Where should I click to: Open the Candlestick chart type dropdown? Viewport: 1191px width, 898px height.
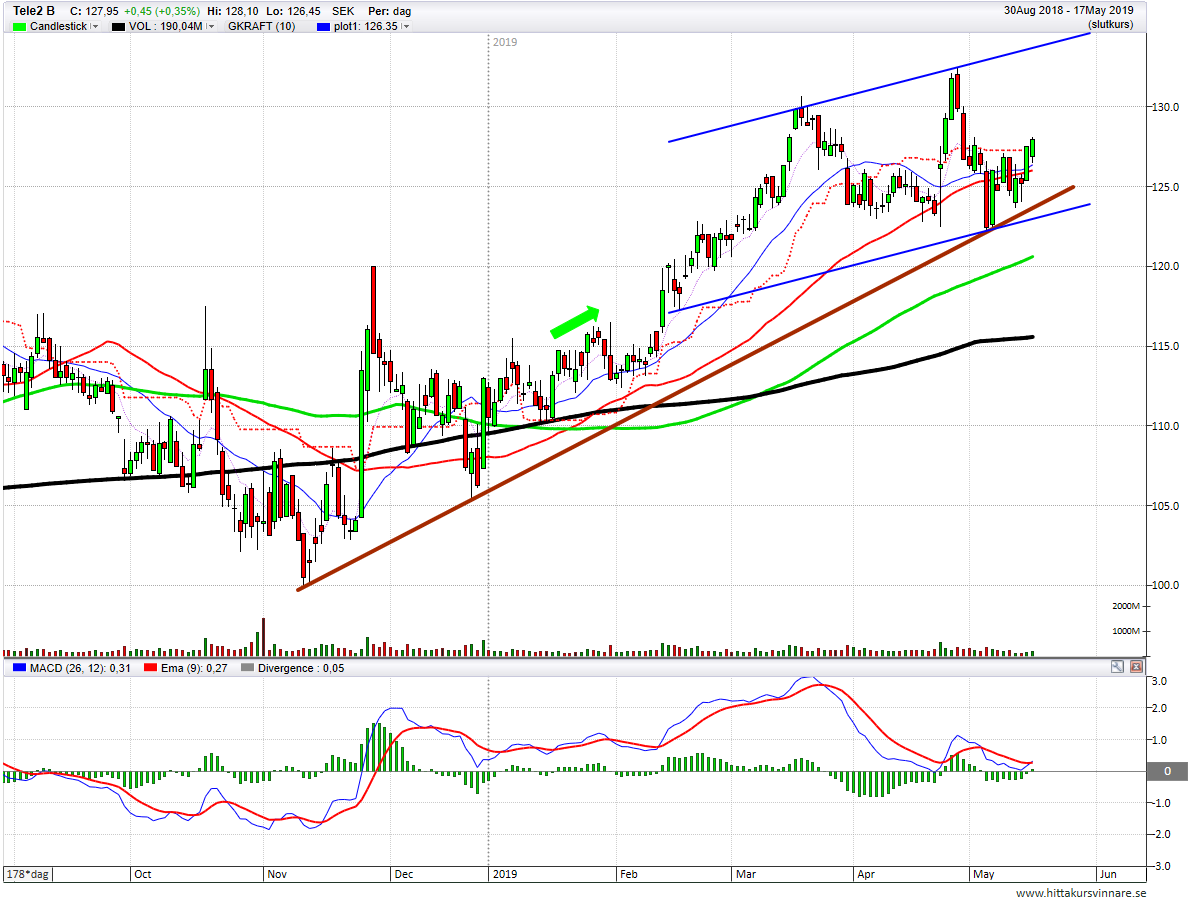tap(95, 27)
